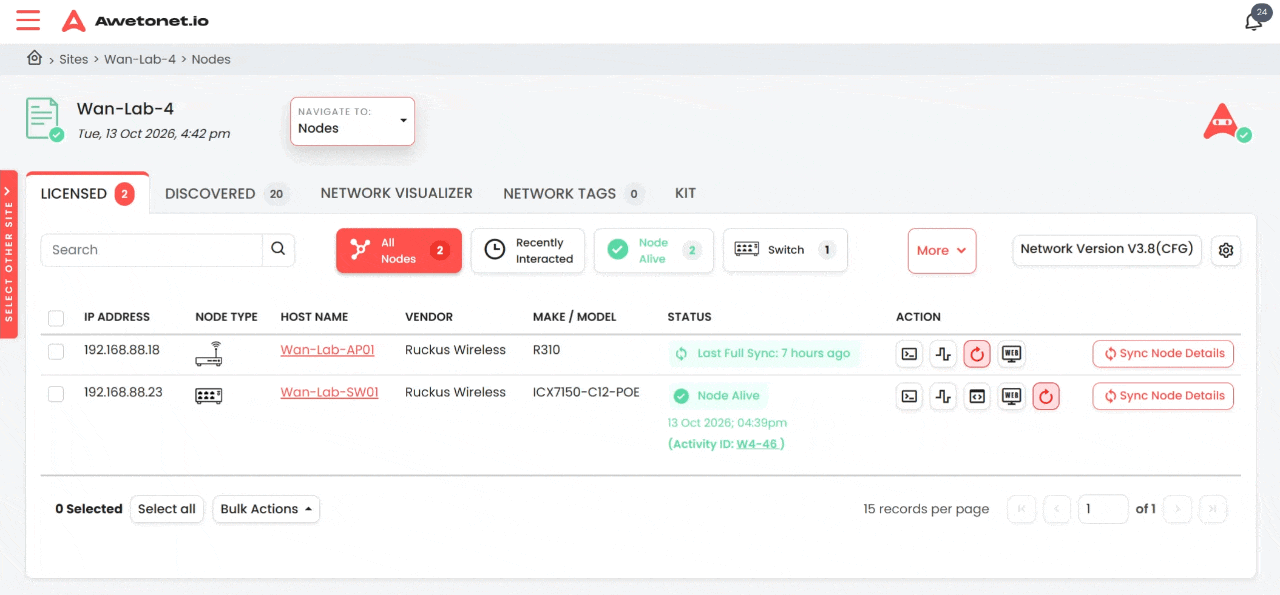Viewport: 1280px width, 595px height.
Task: Toggle the select-all header checkbox
Action: (56, 318)
